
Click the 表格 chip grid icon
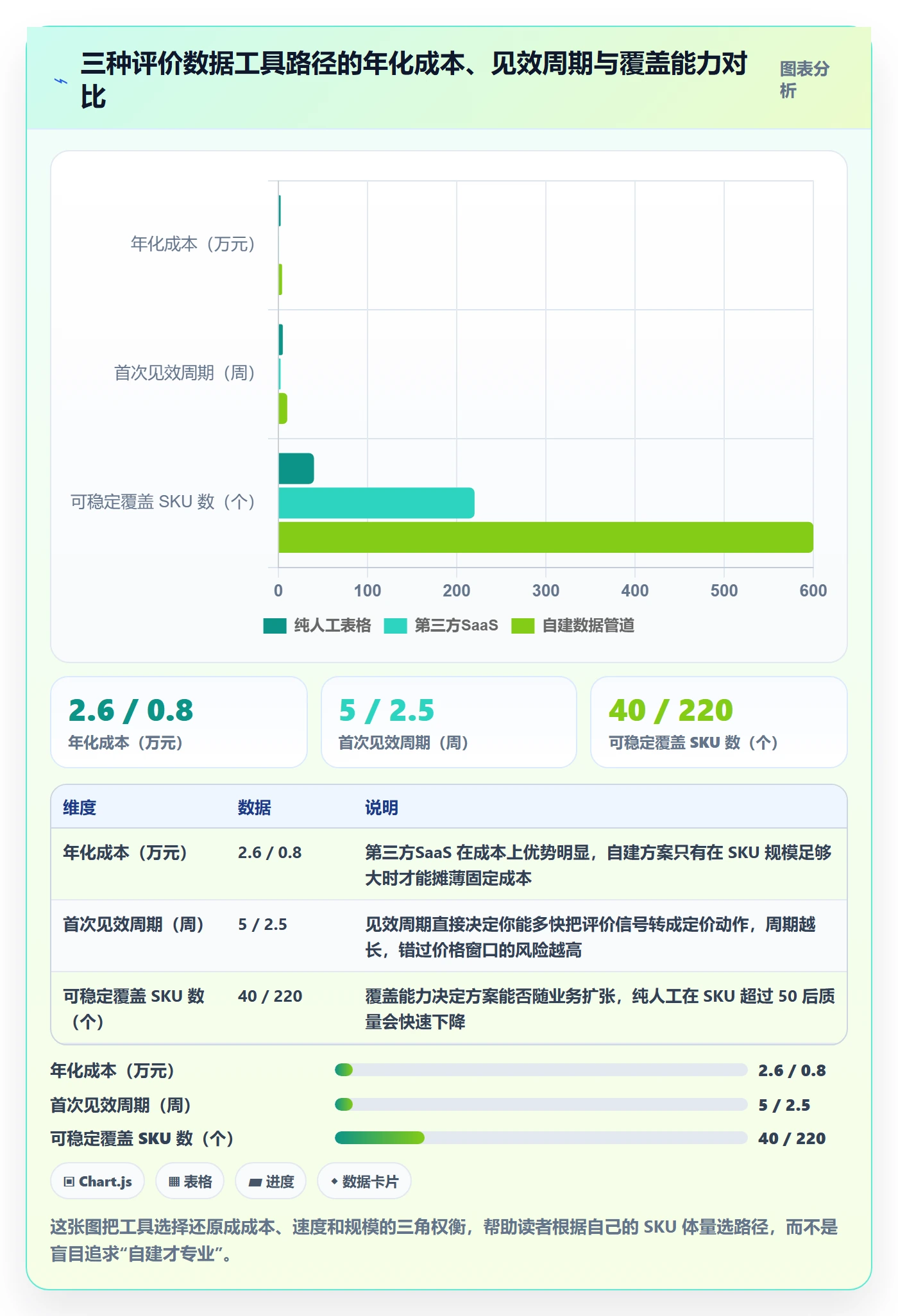(x=174, y=1181)
